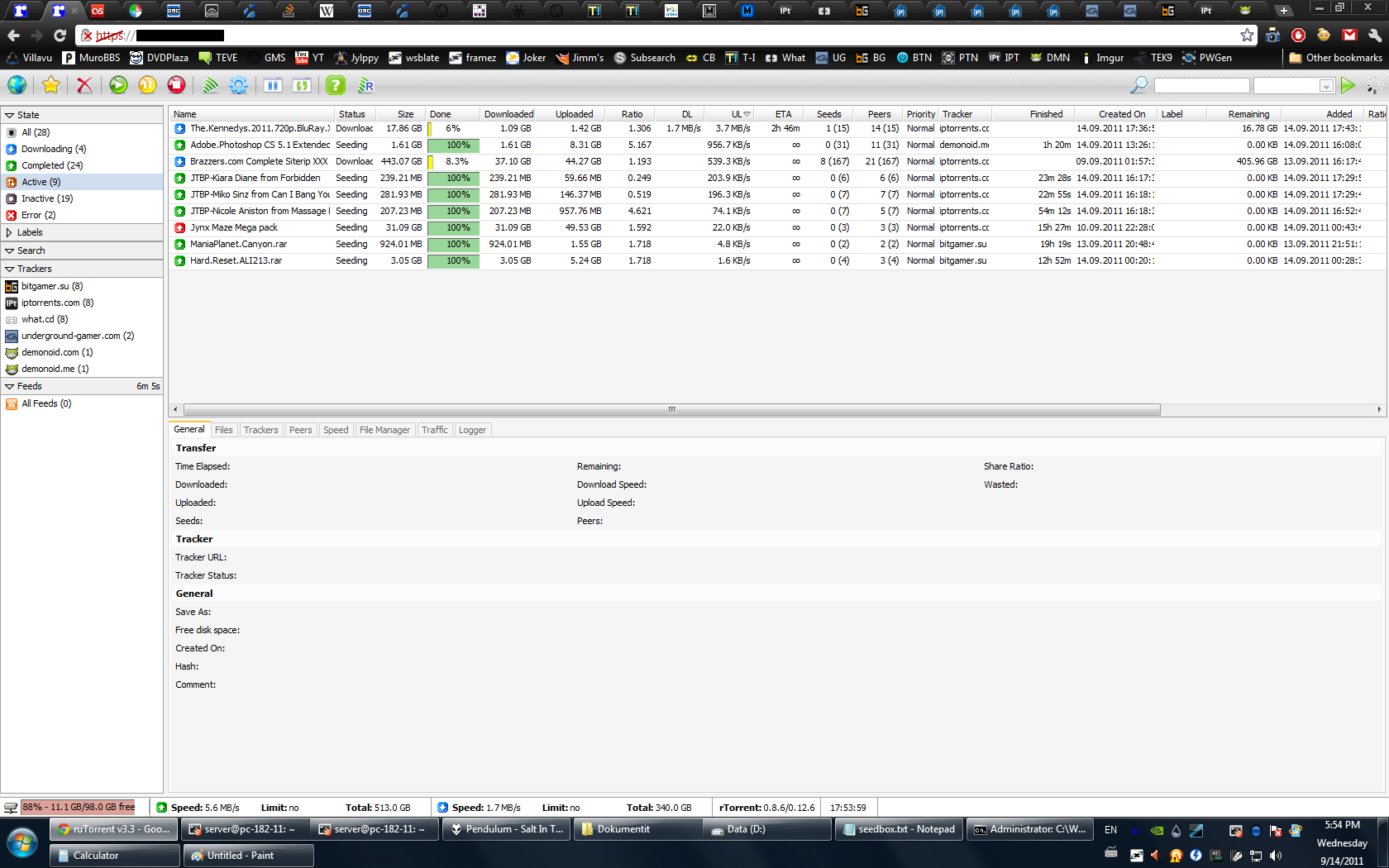Select the ManiaPlanet.Canyon.rar torrent row
Screen dimensions: 1389x868
tap(777, 244)
